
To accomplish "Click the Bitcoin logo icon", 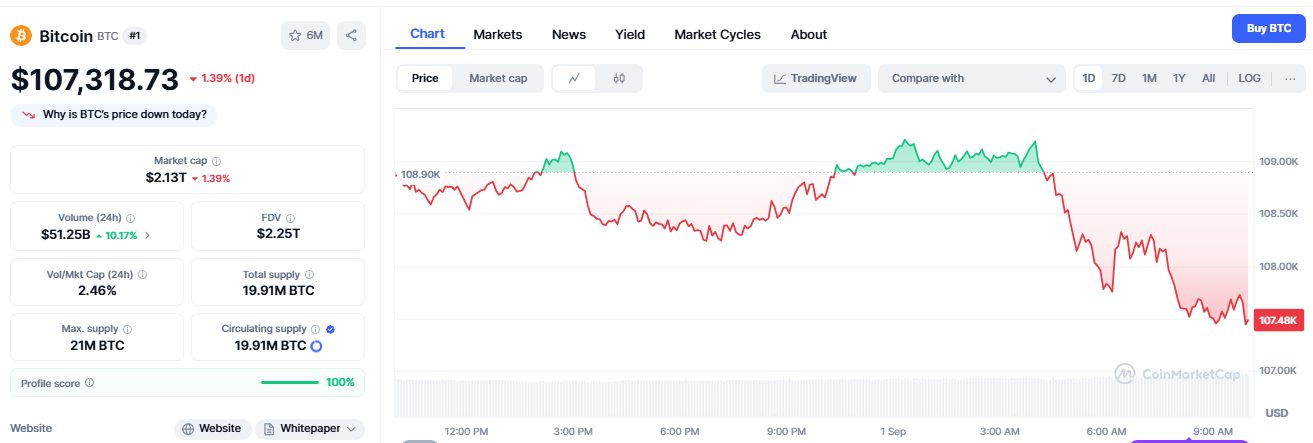I will coord(21,35).
